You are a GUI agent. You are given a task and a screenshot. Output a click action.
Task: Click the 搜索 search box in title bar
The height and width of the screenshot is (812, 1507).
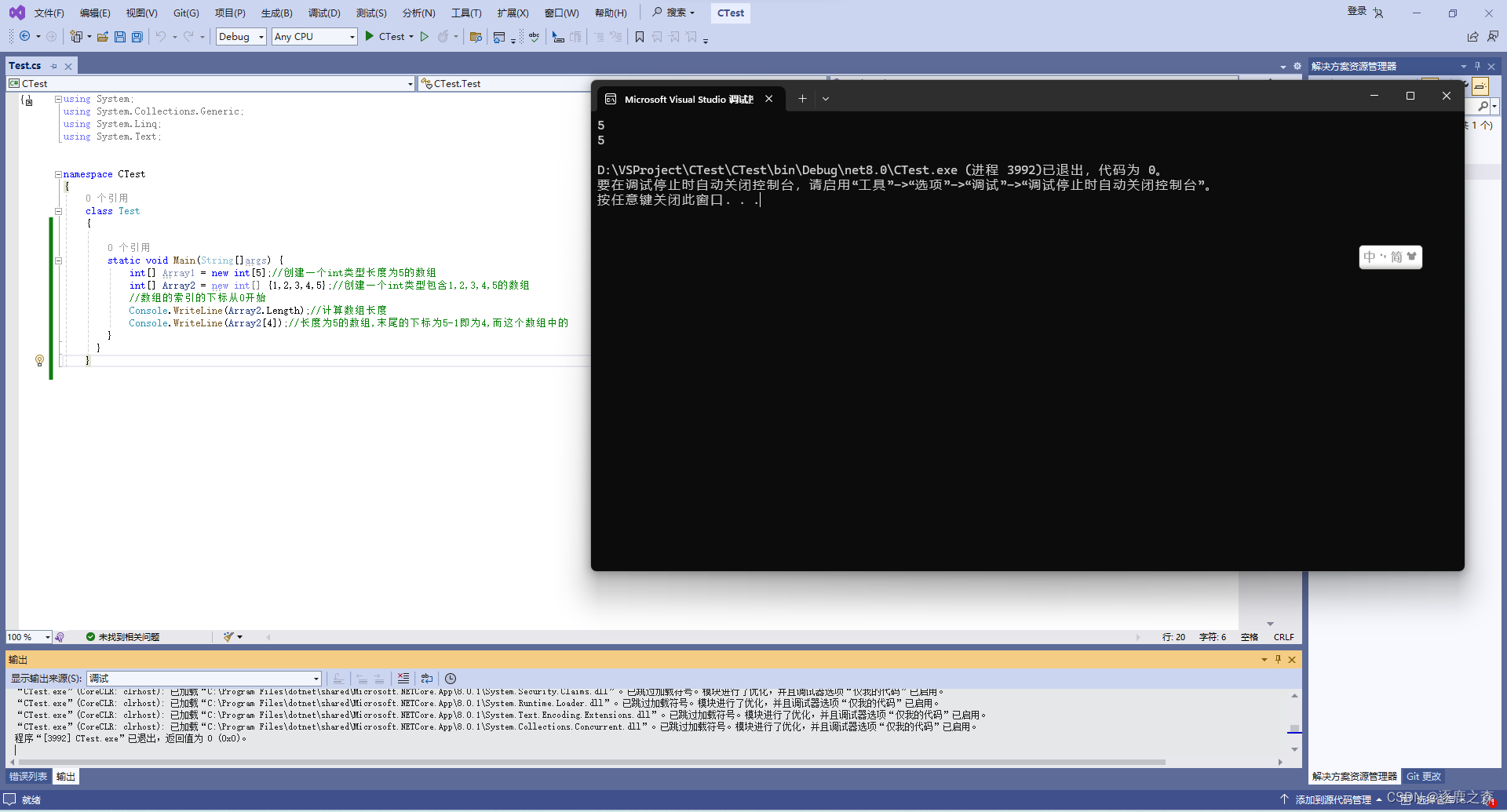point(674,13)
